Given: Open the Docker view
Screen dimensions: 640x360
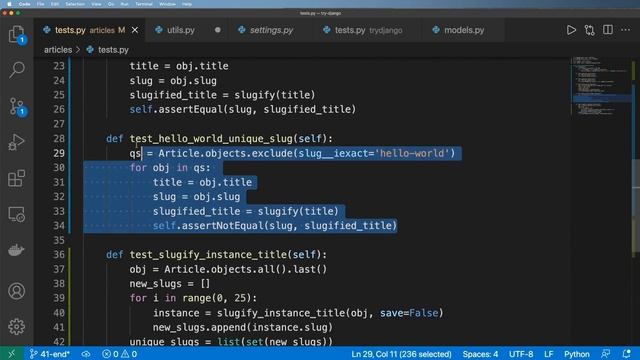Looking at the screenshot, I should coord(16,250).
